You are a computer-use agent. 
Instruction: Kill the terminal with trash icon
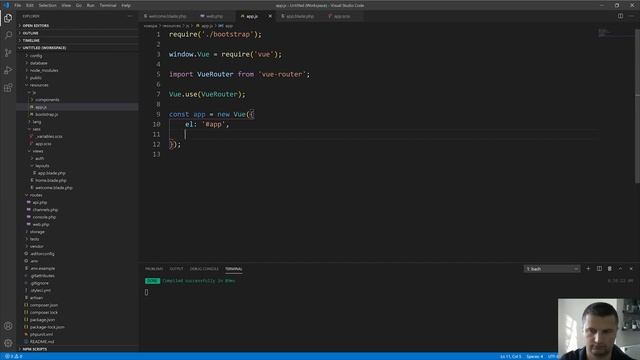tap(610, 269)
